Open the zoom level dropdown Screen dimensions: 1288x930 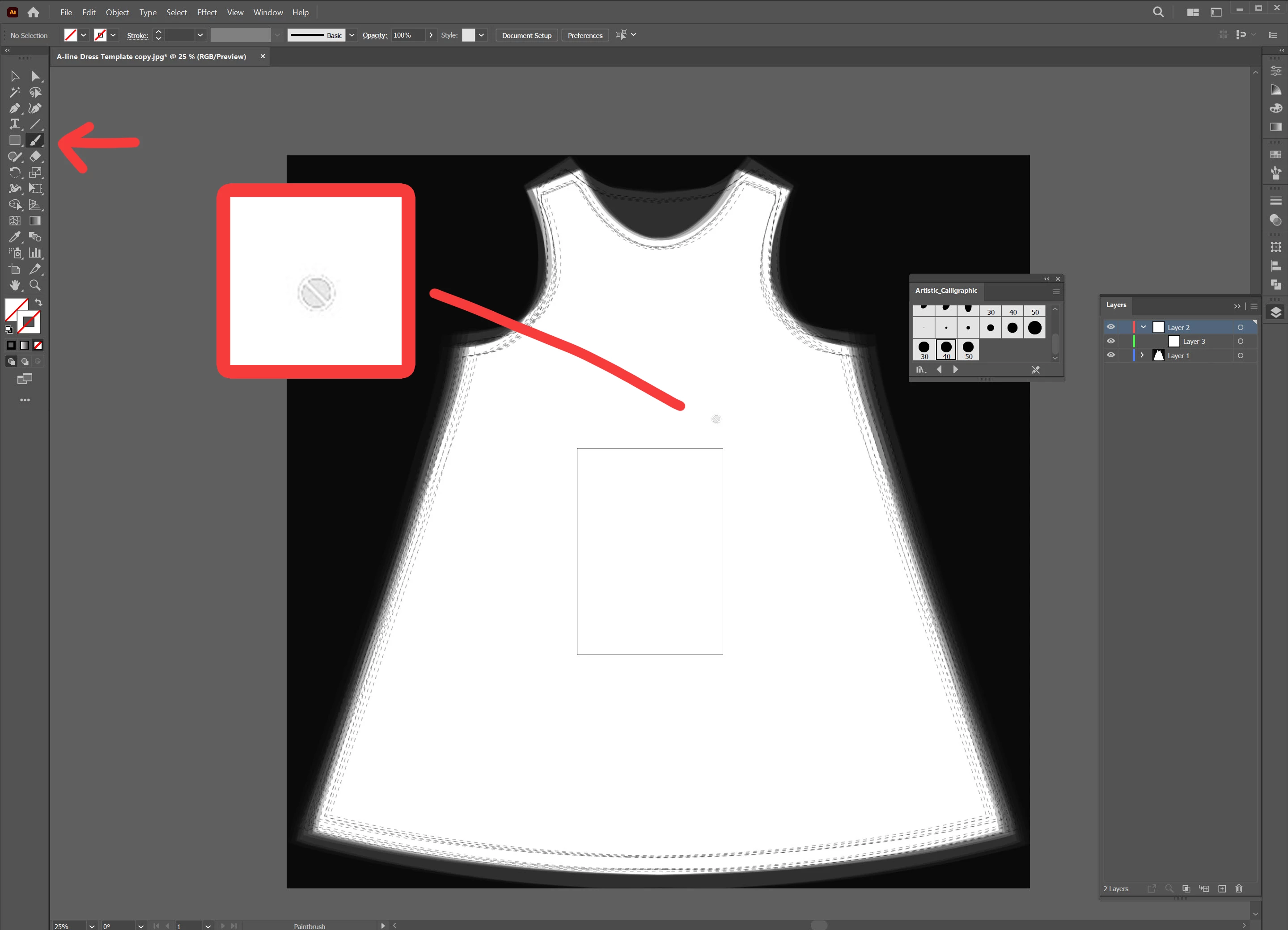click(91, 926)
